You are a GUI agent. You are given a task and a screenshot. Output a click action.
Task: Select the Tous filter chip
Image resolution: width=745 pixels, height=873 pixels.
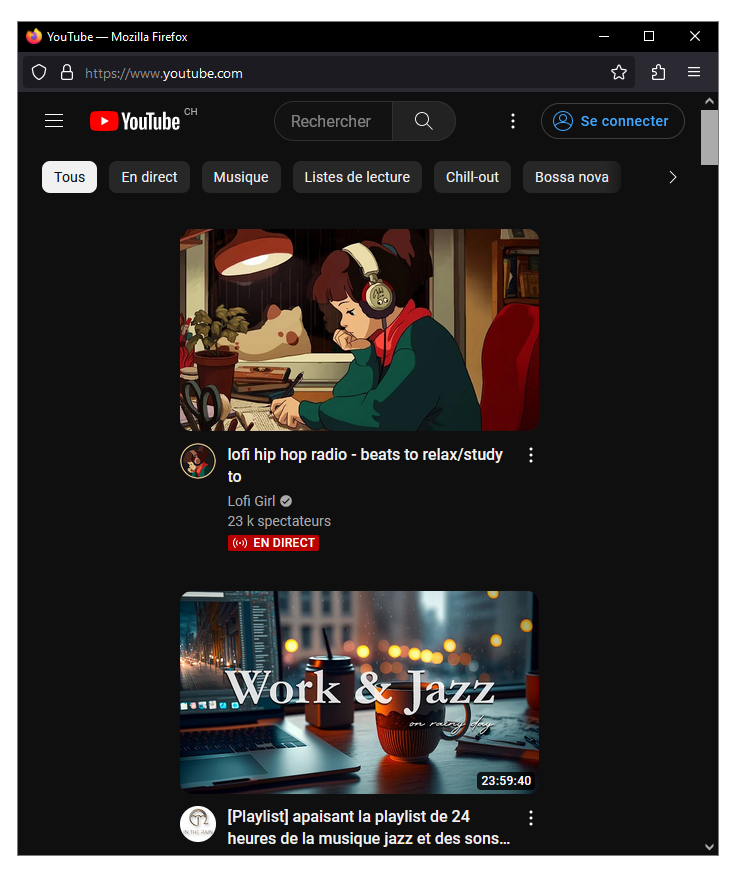coord(69,177)
